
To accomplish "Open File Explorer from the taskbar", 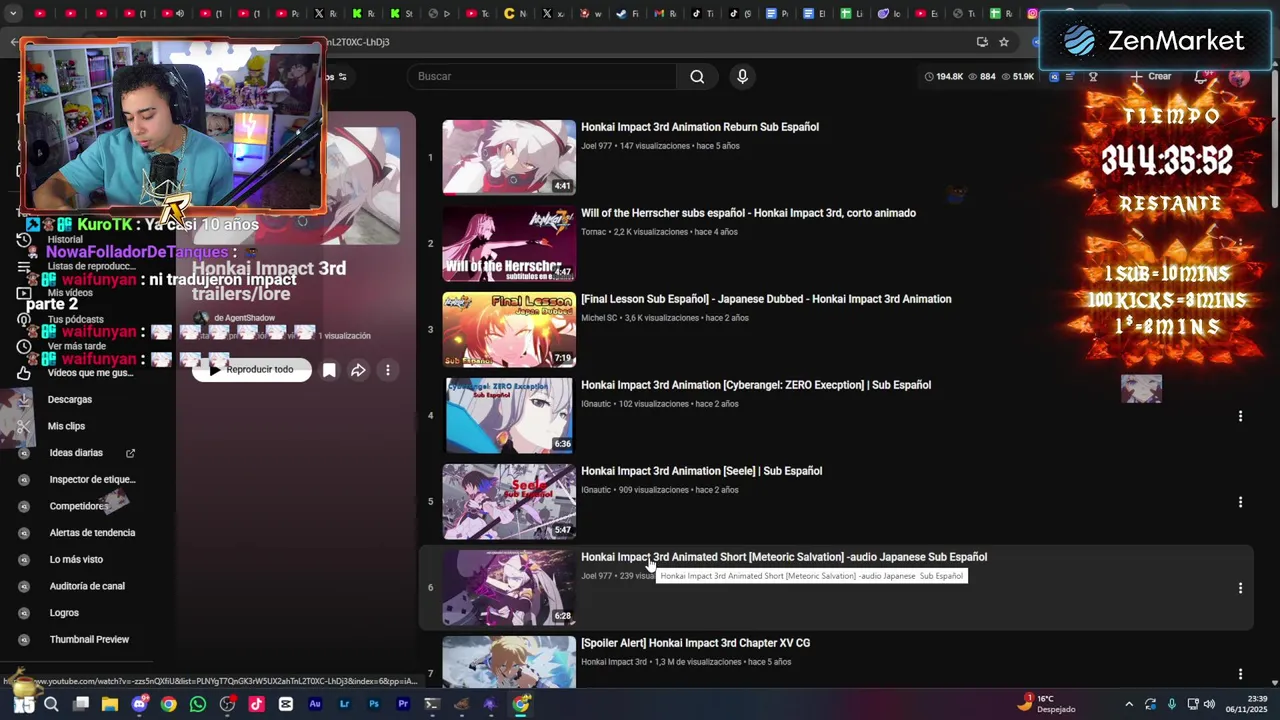I will tap(110, 704).
